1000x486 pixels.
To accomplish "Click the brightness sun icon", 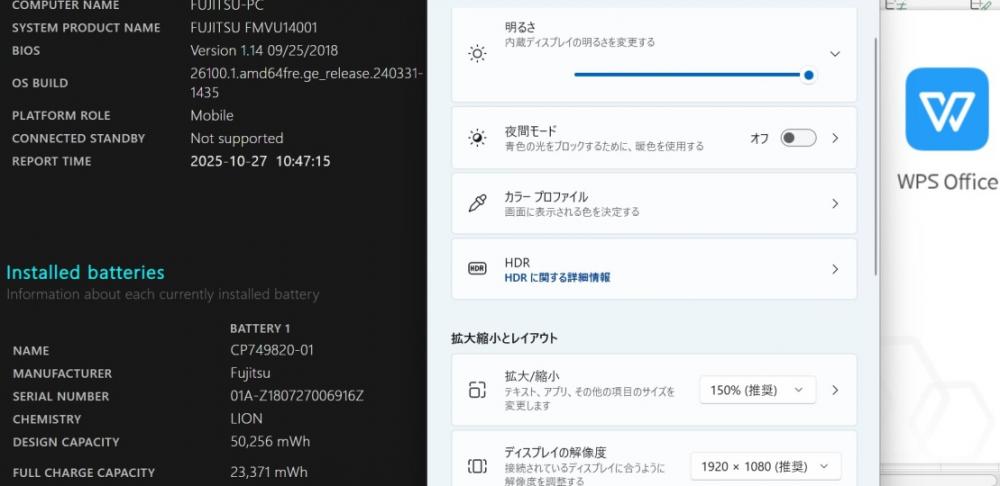I will point(477,54).
